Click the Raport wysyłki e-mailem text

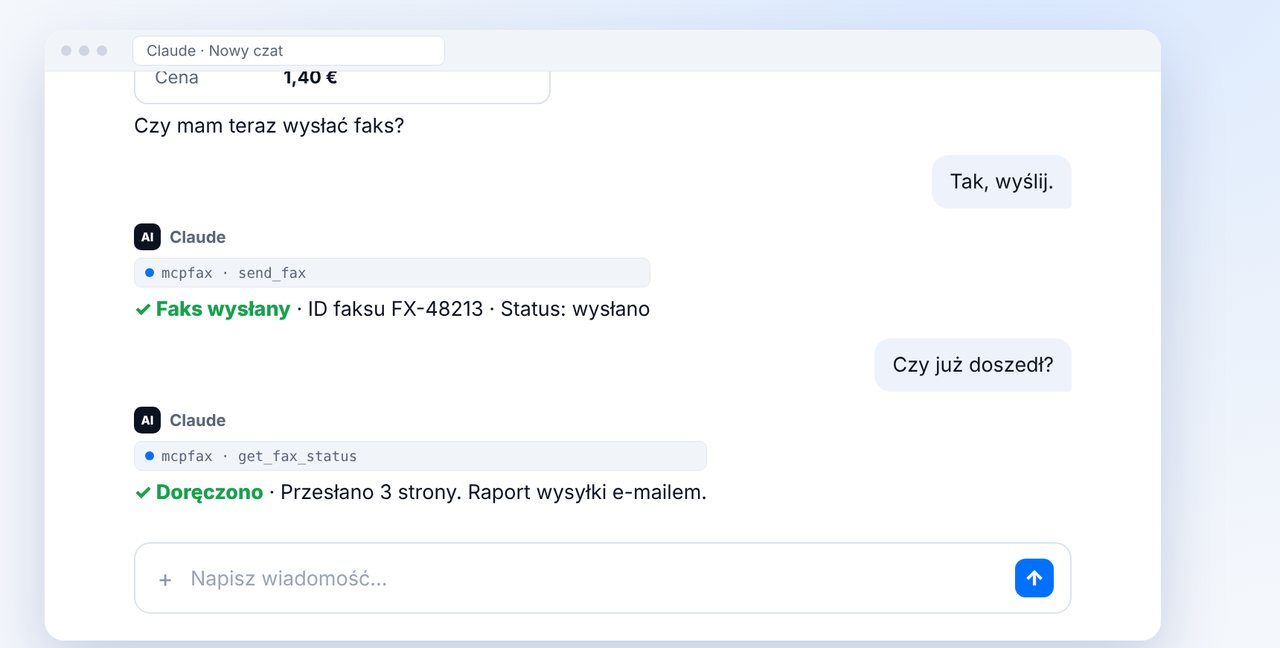click(587, 492)
